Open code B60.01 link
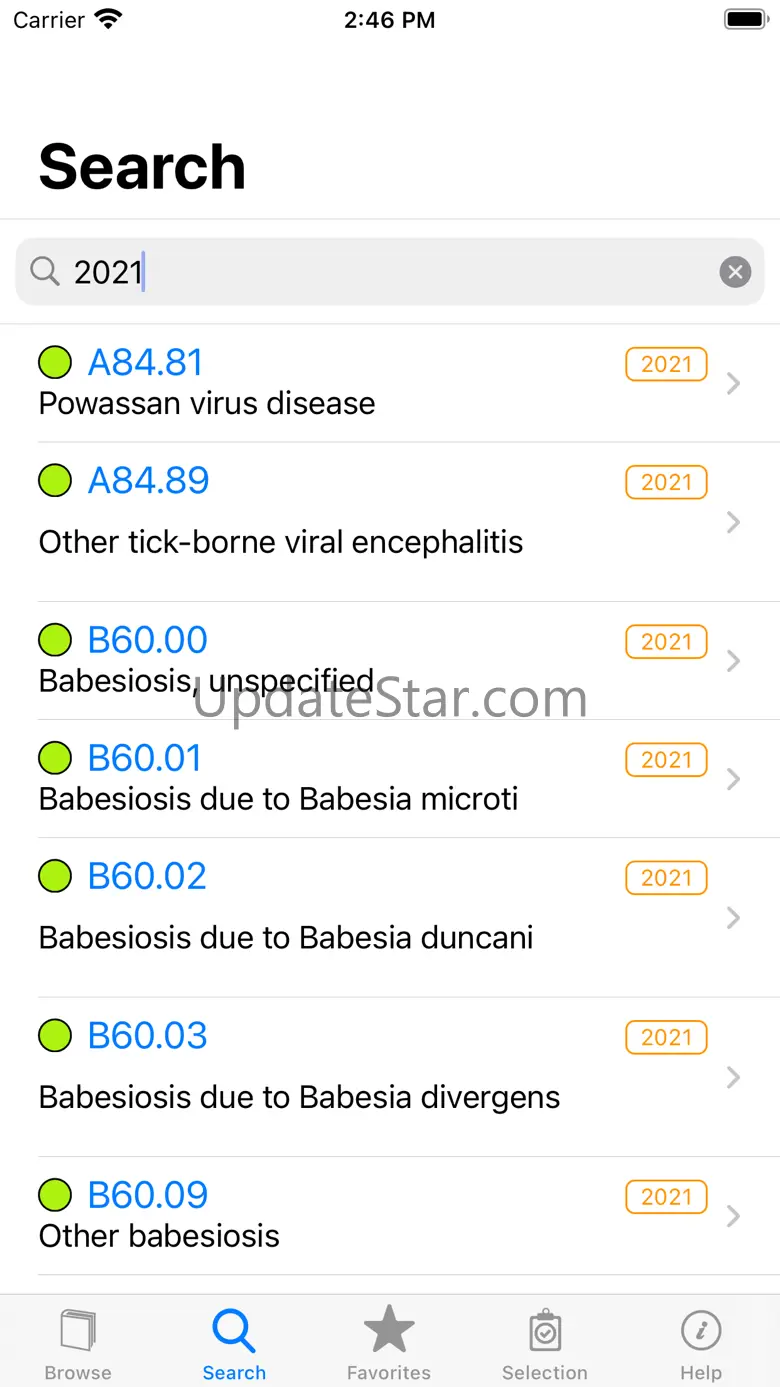Image resolution: width=780 pixels, height=1387 pixels. coord(145,758)
